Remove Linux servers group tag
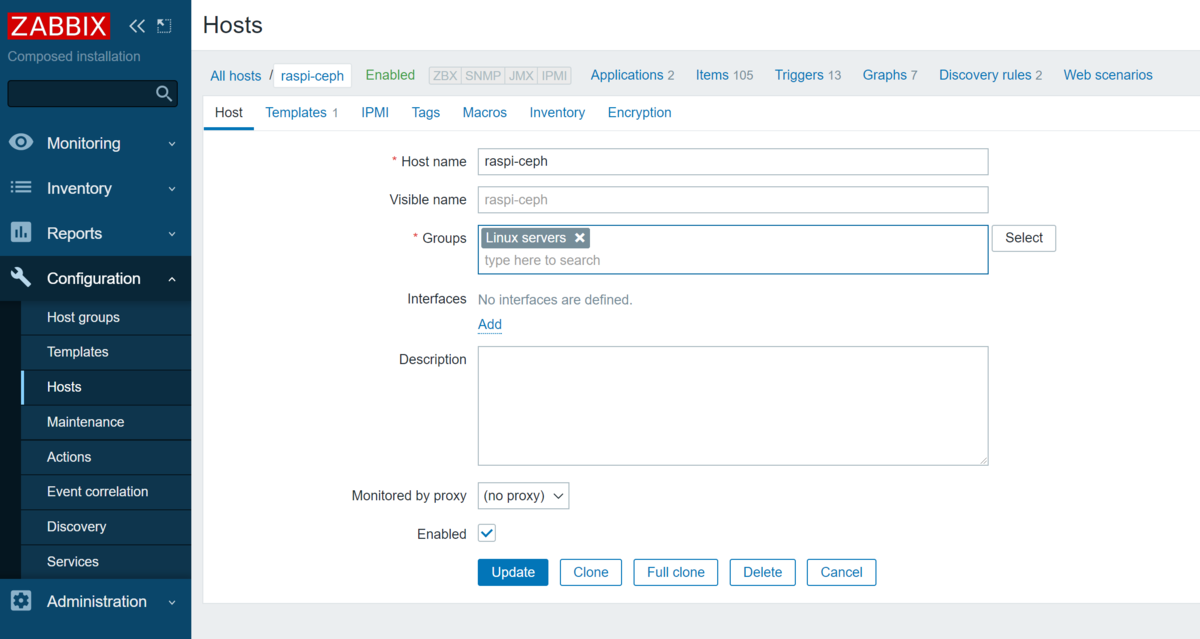The image size is (1200, 639). (579, 238)
